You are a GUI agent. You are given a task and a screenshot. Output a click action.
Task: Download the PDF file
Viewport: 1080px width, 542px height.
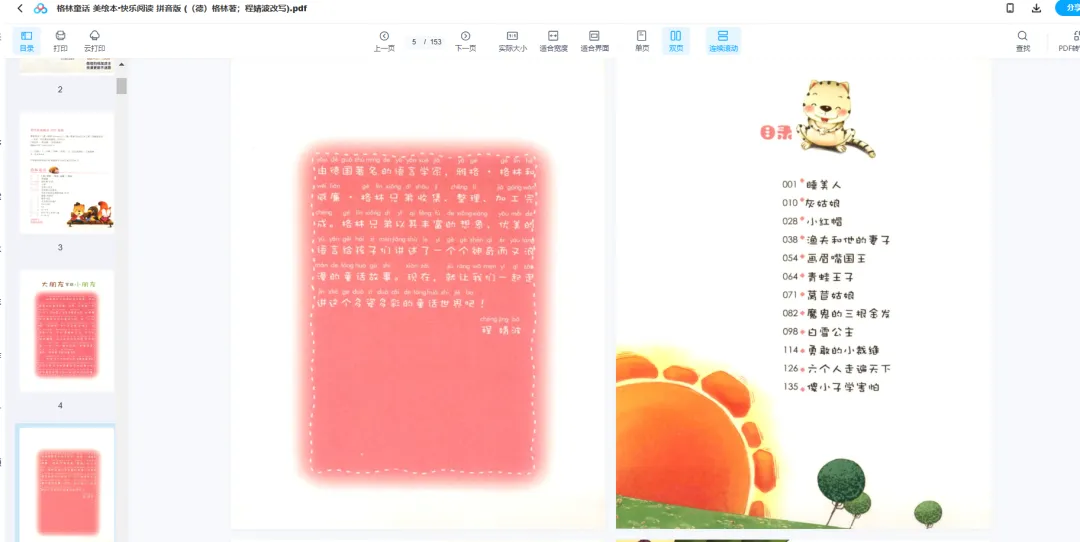tap(1036, 8)
